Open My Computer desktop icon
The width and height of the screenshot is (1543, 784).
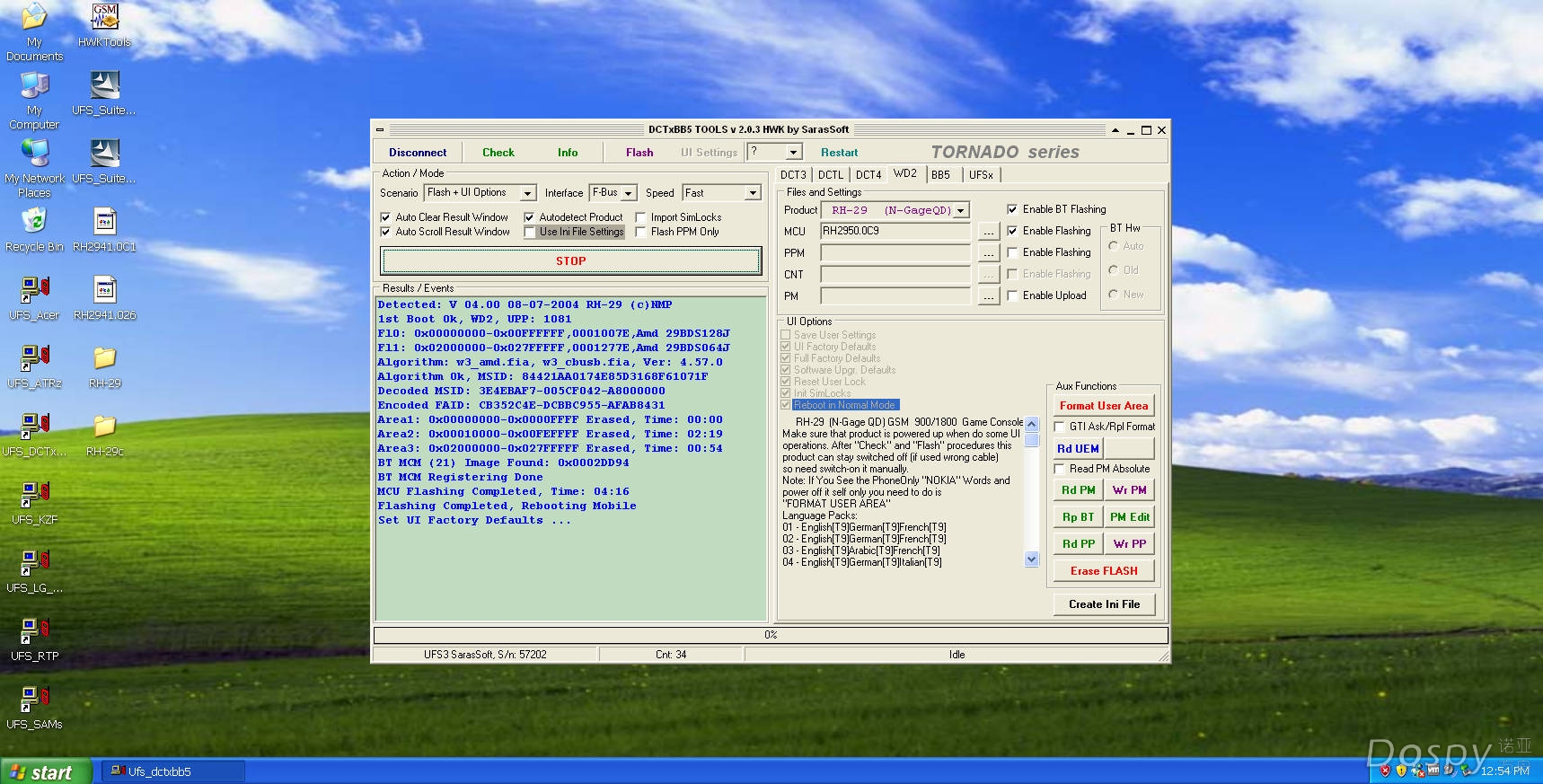(34, 100)
